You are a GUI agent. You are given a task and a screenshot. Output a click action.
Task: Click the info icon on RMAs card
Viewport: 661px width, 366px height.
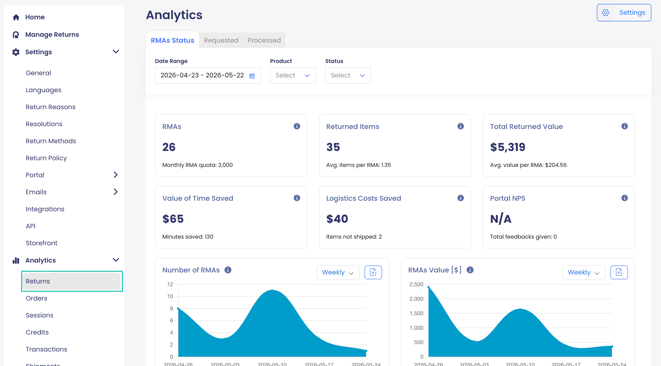click(x=297, y=126)
